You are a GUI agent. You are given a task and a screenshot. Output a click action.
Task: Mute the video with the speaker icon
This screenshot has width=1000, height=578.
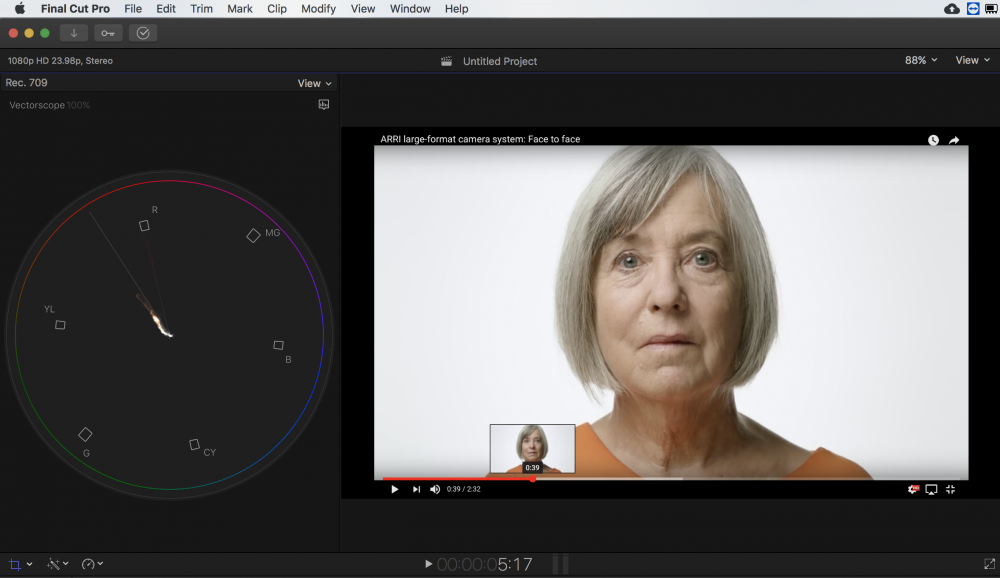435,489
